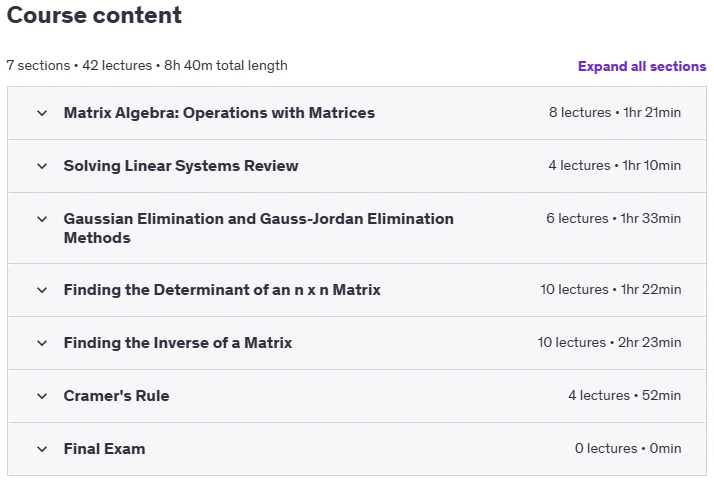
Task: Open Finding the Inverse of a Matrix
Action: (178, 342)
